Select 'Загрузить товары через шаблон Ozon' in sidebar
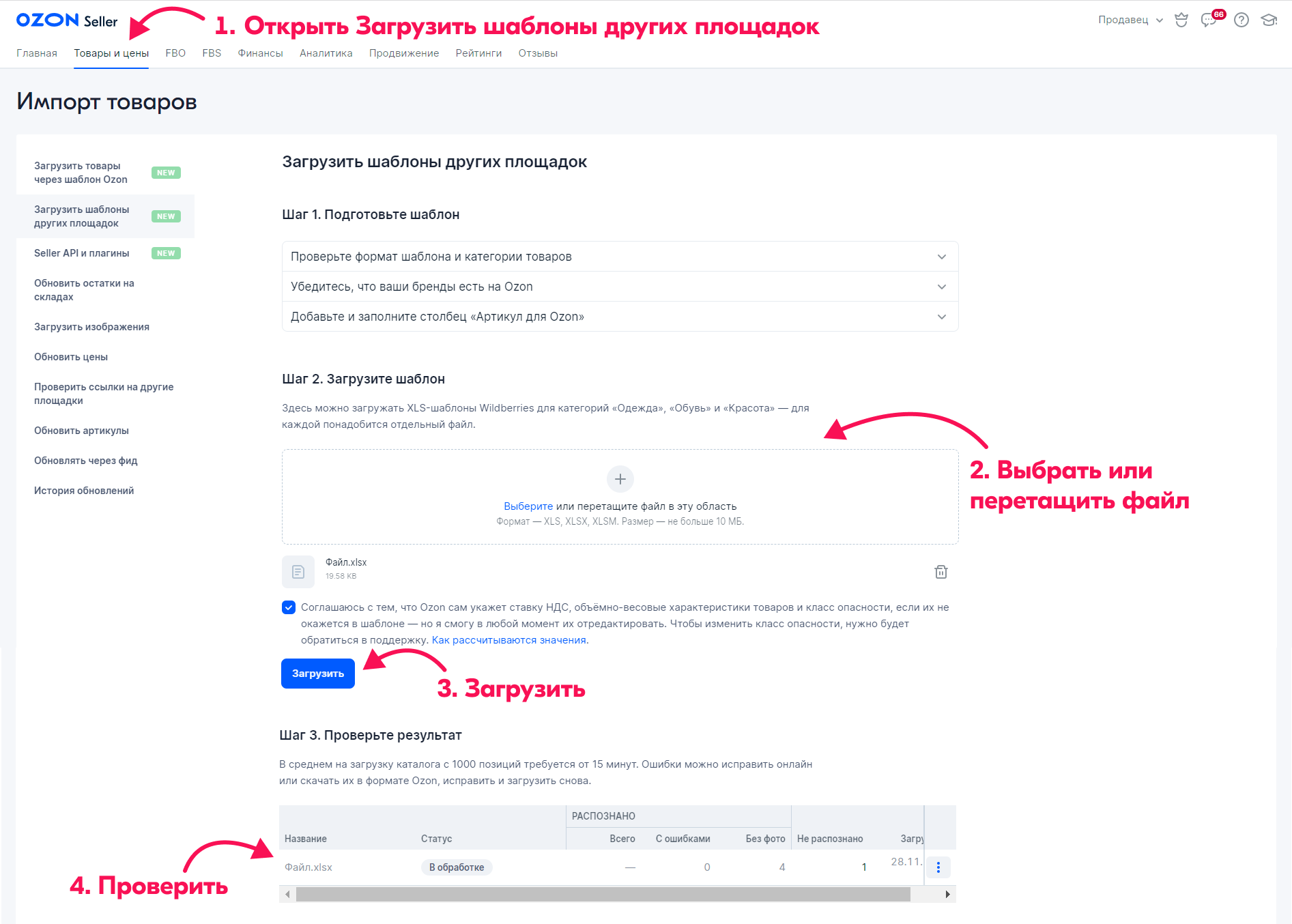Screen dimensions: 1292x924 coord(106,173)
